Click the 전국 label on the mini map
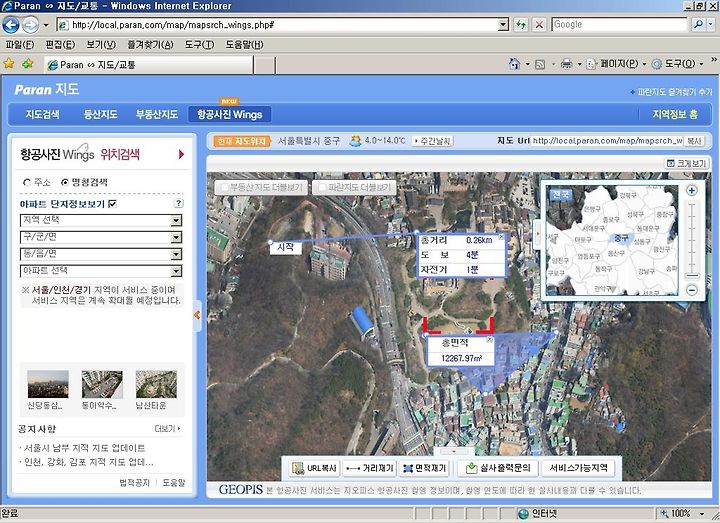The width and height of the screenshot is (720, 523). point(560,195)
